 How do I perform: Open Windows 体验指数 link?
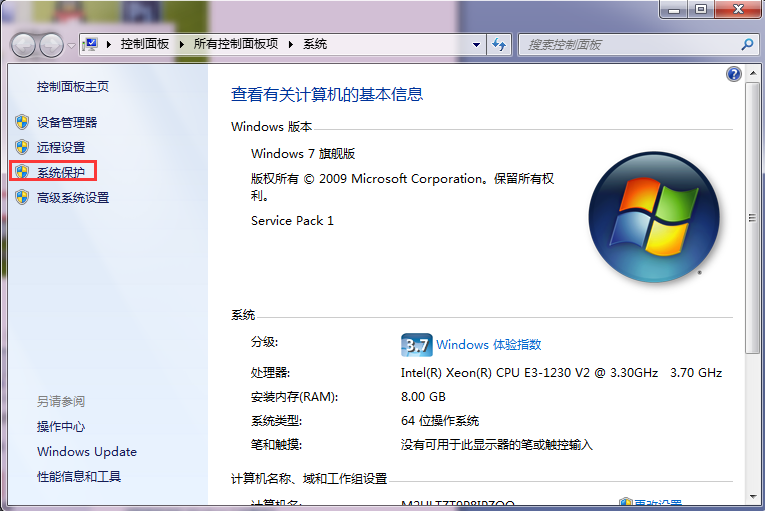pos(488,345)
